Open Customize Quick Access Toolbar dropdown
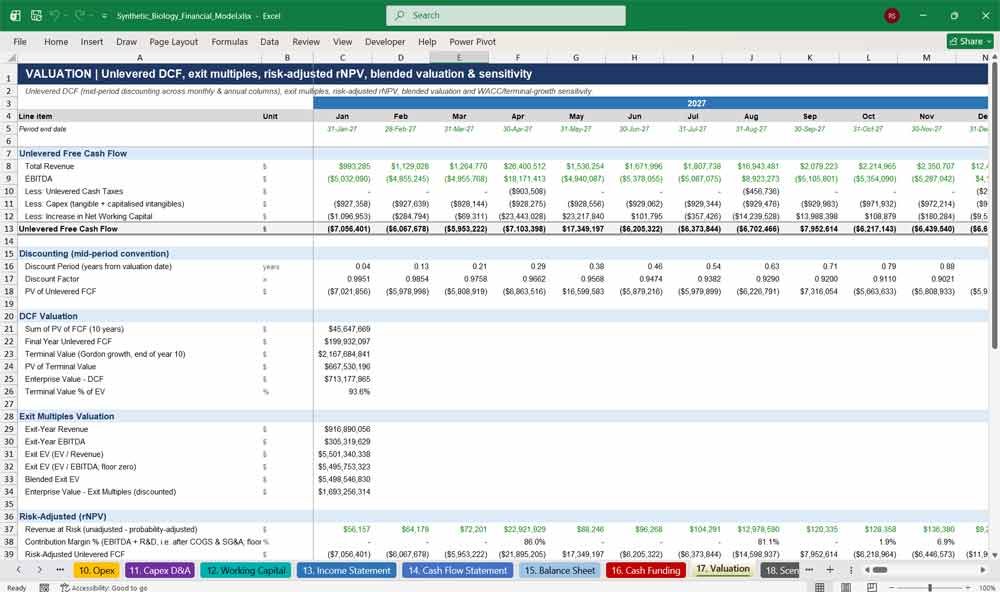This screenshot has width=1000, height=592. (104, 15)
